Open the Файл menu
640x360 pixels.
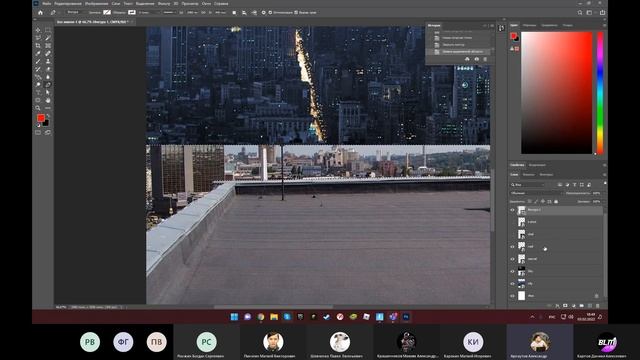(x=47, y=4)
